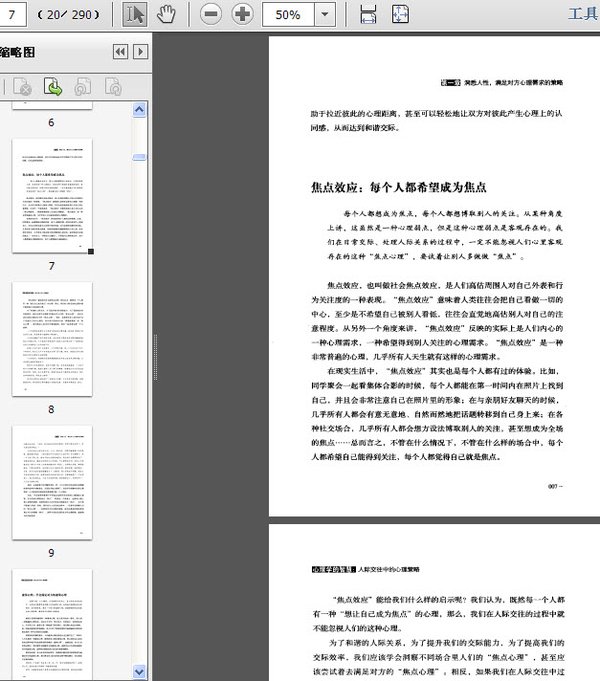Click the rightmost page options icon in thumbnails toolbar
The image size is (600, 681).
click(x=113, y=86)
